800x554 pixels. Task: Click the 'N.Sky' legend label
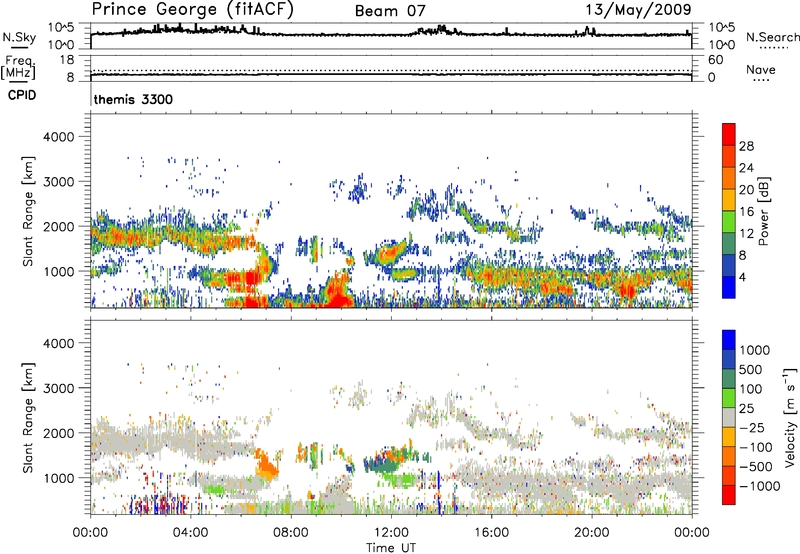tap(19, 37)
